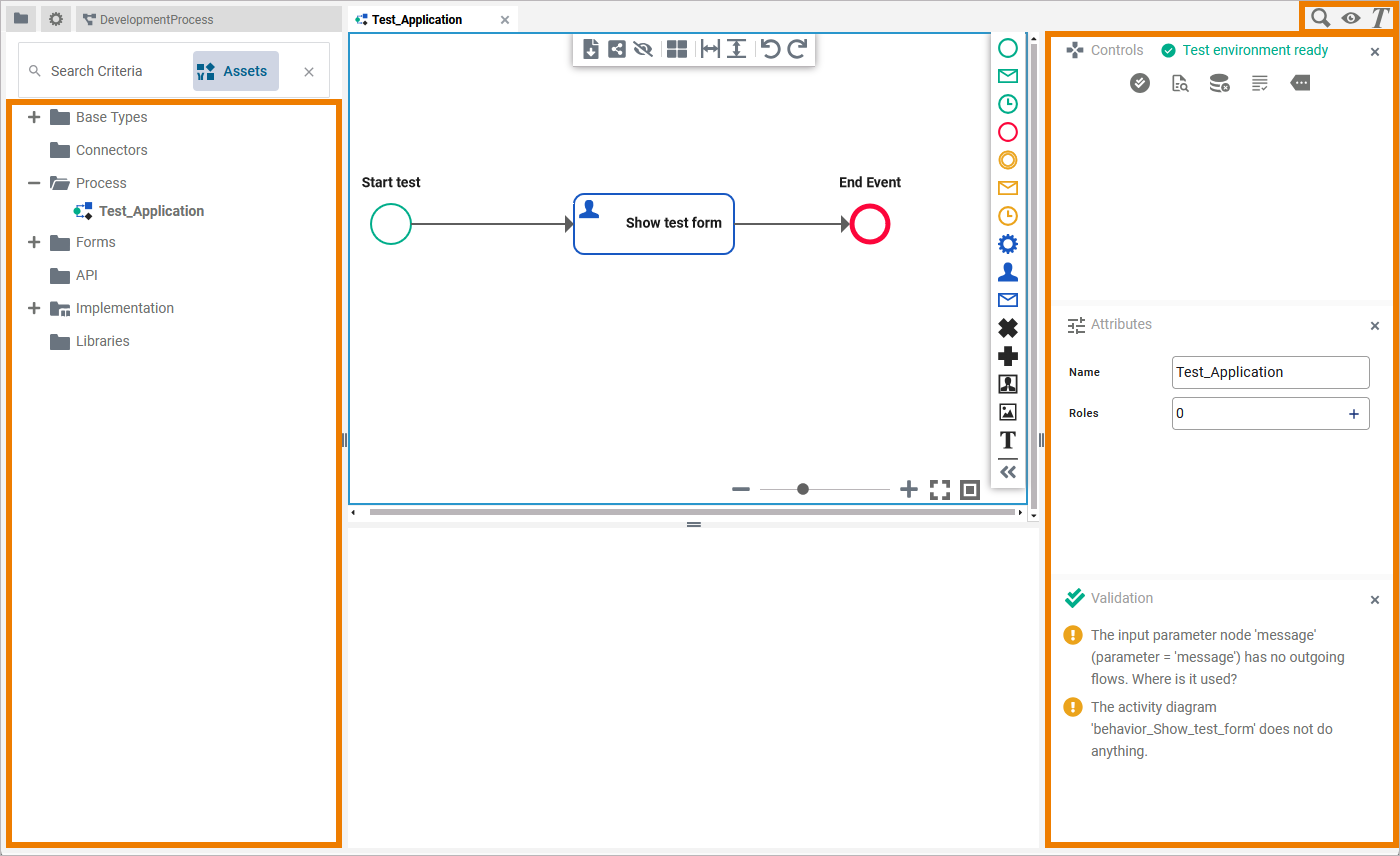Viewport: 1400px width, 856px height.
Task: Expand the Base Types folder
Action: (34, 117)
